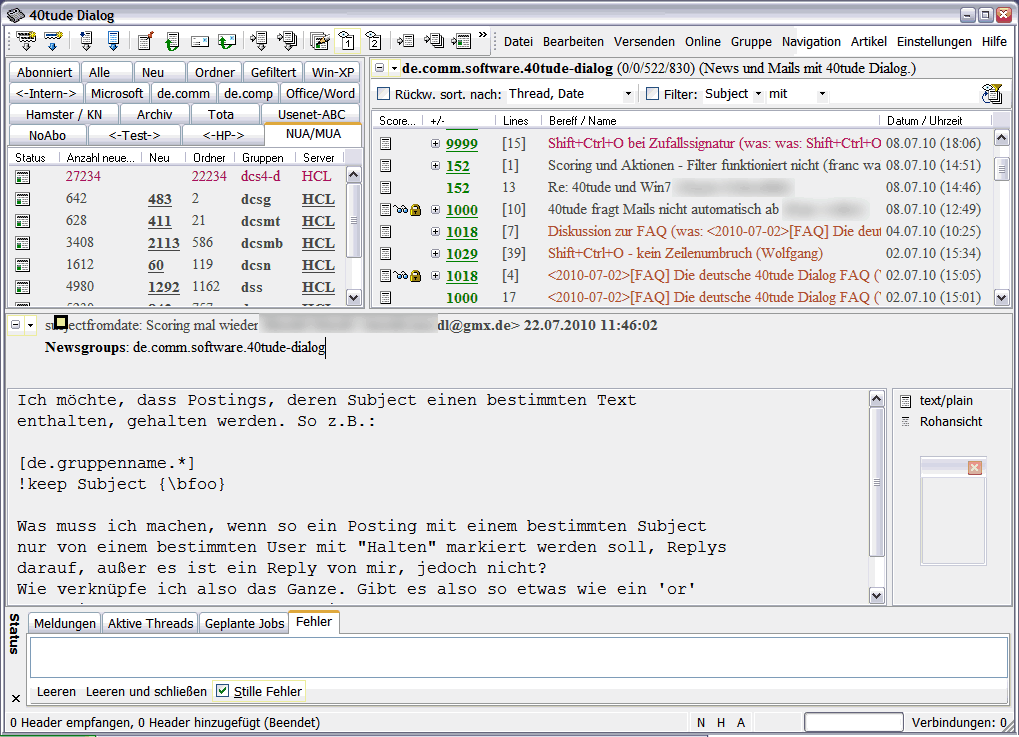The height and width of the screenshot is (737, 1019).
Task: Click the first toolbar icon for fetching headers
Action: (27, 41)
